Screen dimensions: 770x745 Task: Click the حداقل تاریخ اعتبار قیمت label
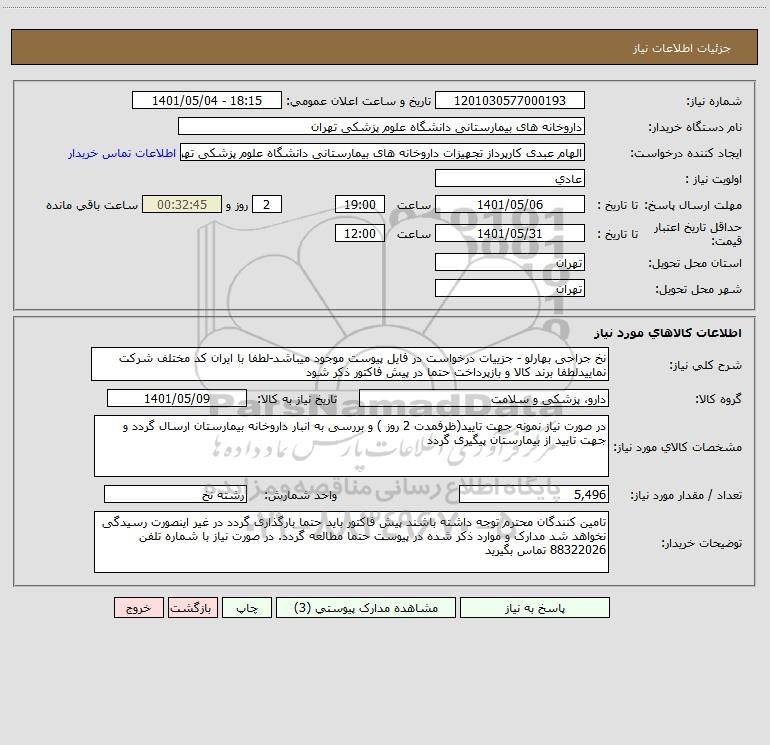[x=697, y=234]
